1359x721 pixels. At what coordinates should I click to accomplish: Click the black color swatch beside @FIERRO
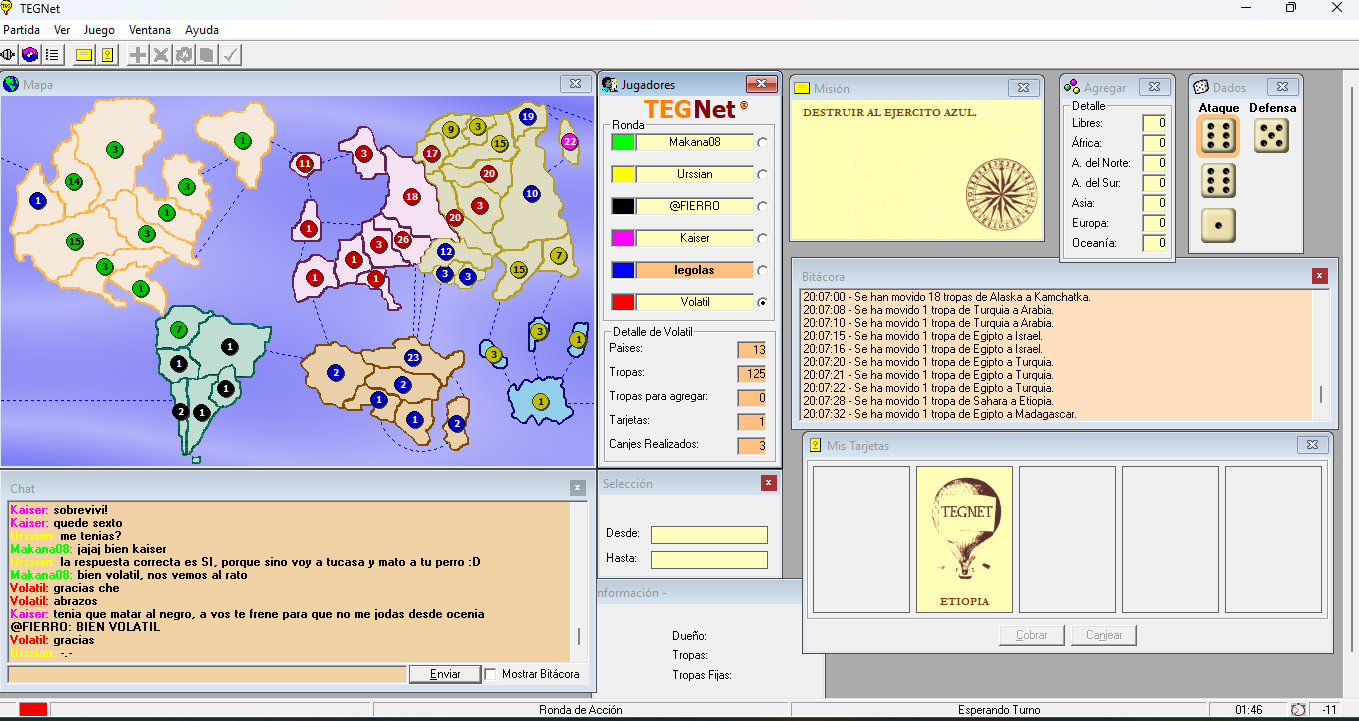coord(623,206)
